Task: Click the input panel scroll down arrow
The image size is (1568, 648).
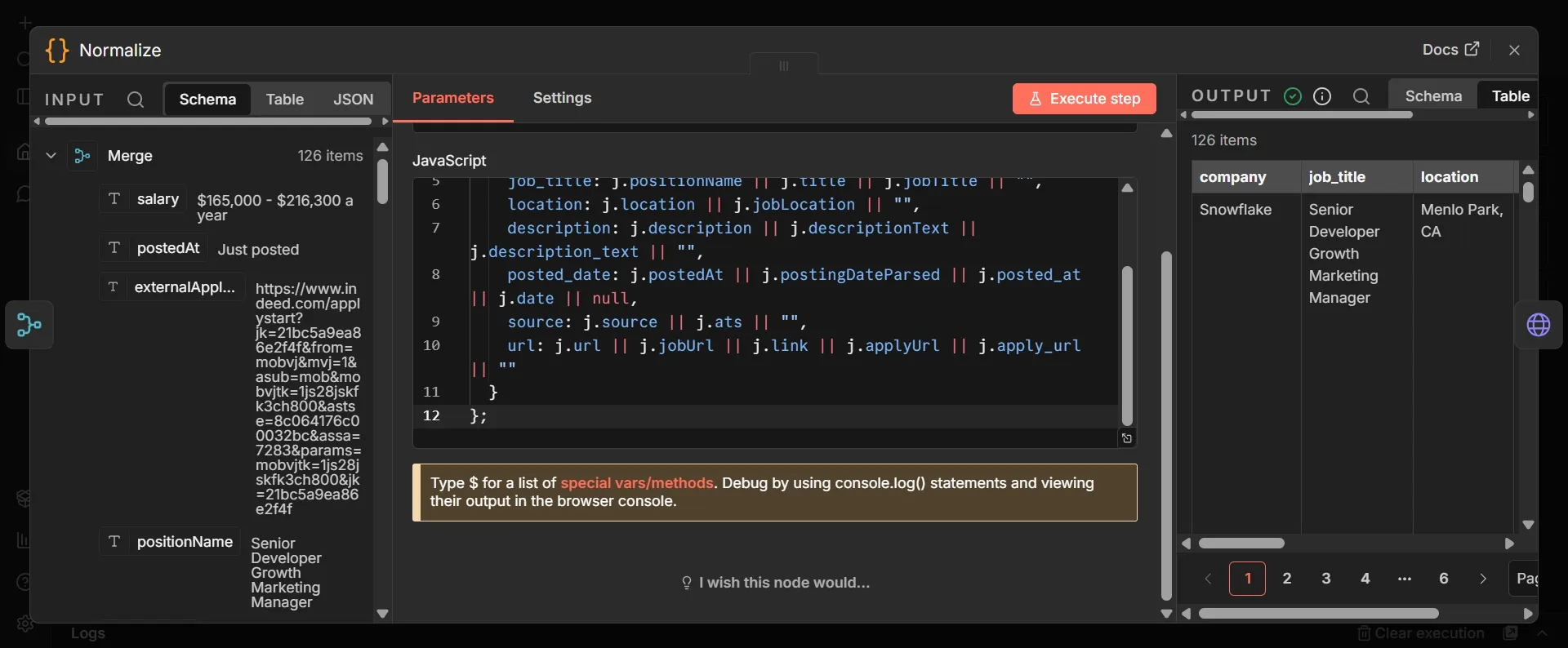Action: (382, 614)
